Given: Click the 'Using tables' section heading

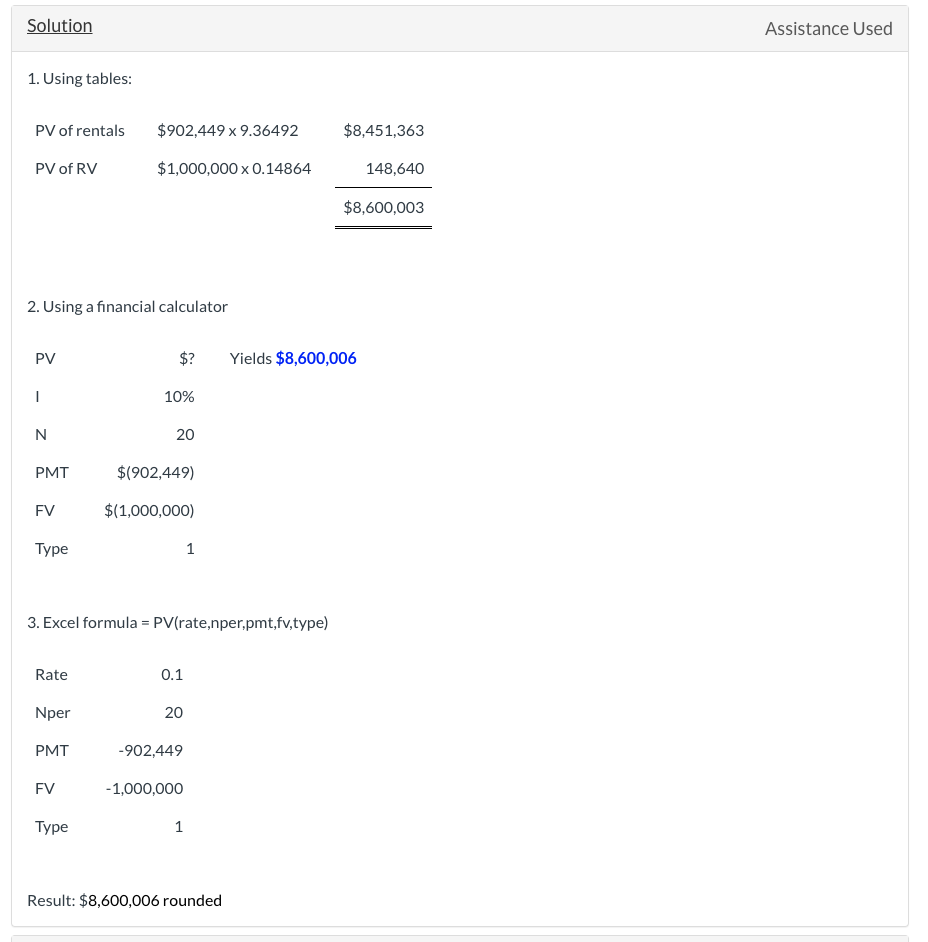Looking at the screenshot, I should [79, 78].
